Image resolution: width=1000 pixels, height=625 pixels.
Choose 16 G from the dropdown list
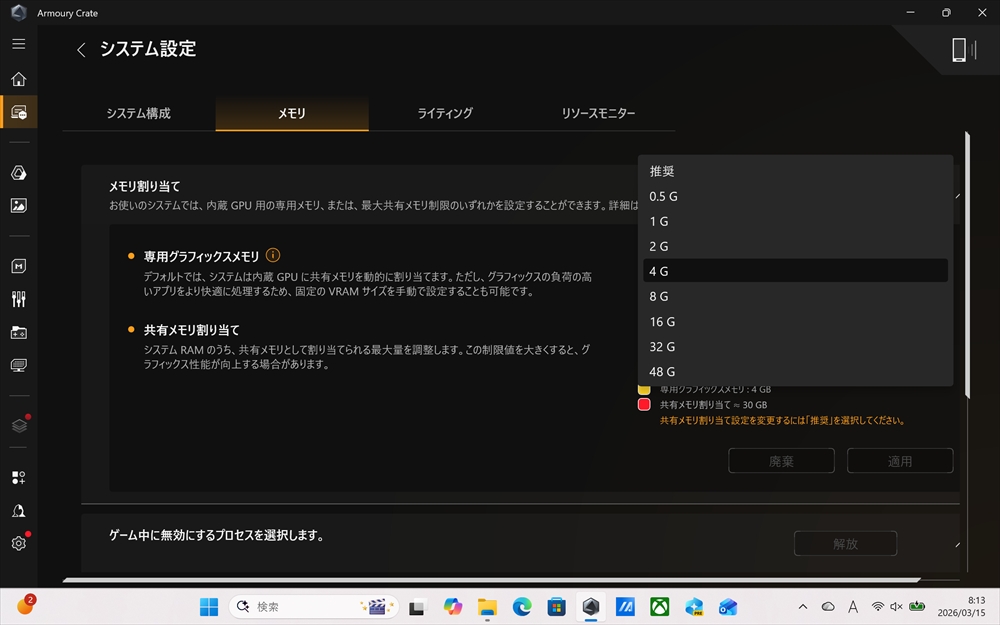[x=795, y=321]
